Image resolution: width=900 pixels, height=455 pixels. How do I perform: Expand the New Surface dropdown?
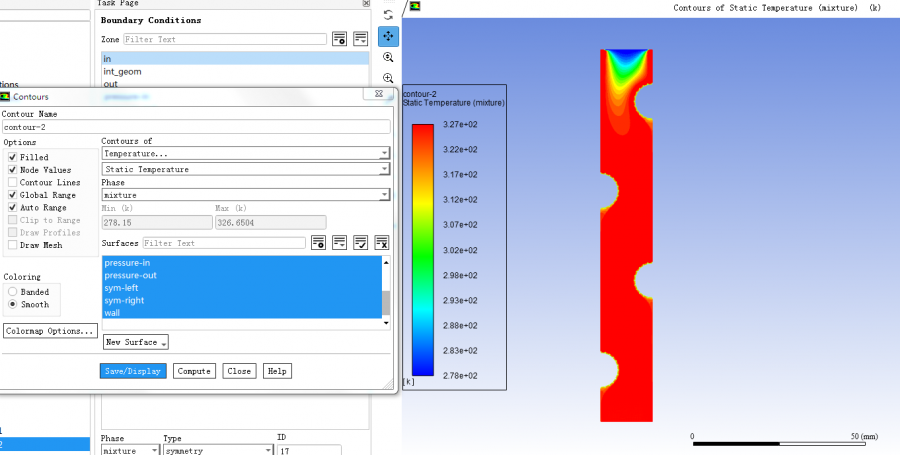pos(135,342)
